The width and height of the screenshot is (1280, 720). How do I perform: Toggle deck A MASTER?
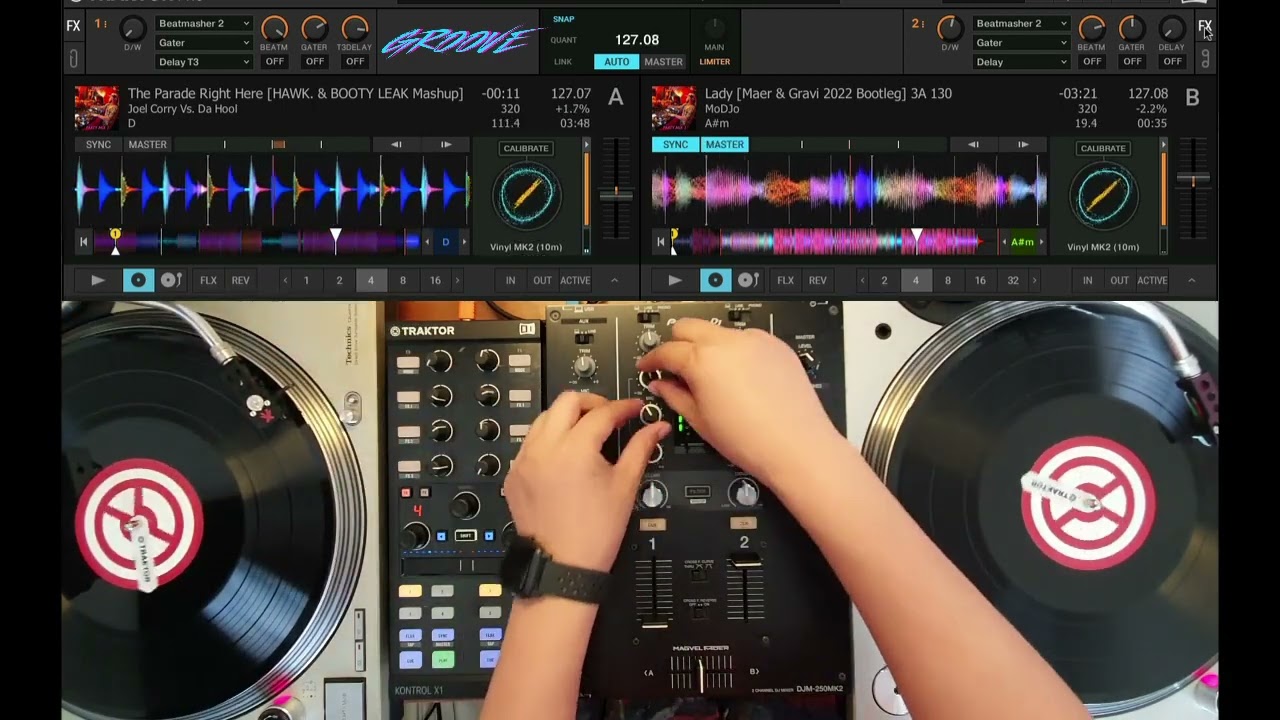[x=147, y=144]
